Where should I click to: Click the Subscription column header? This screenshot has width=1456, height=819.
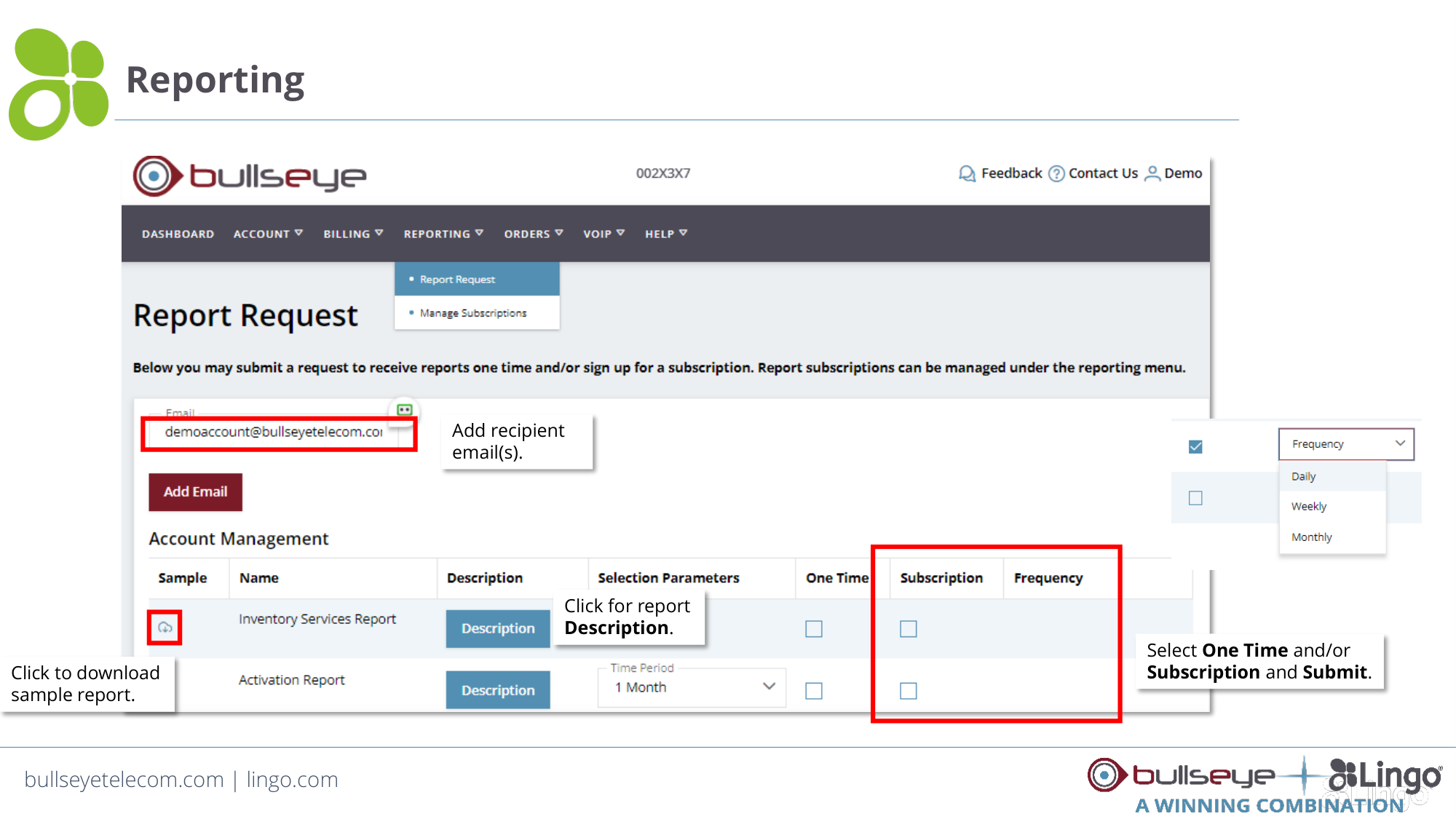tap(941, 578)
